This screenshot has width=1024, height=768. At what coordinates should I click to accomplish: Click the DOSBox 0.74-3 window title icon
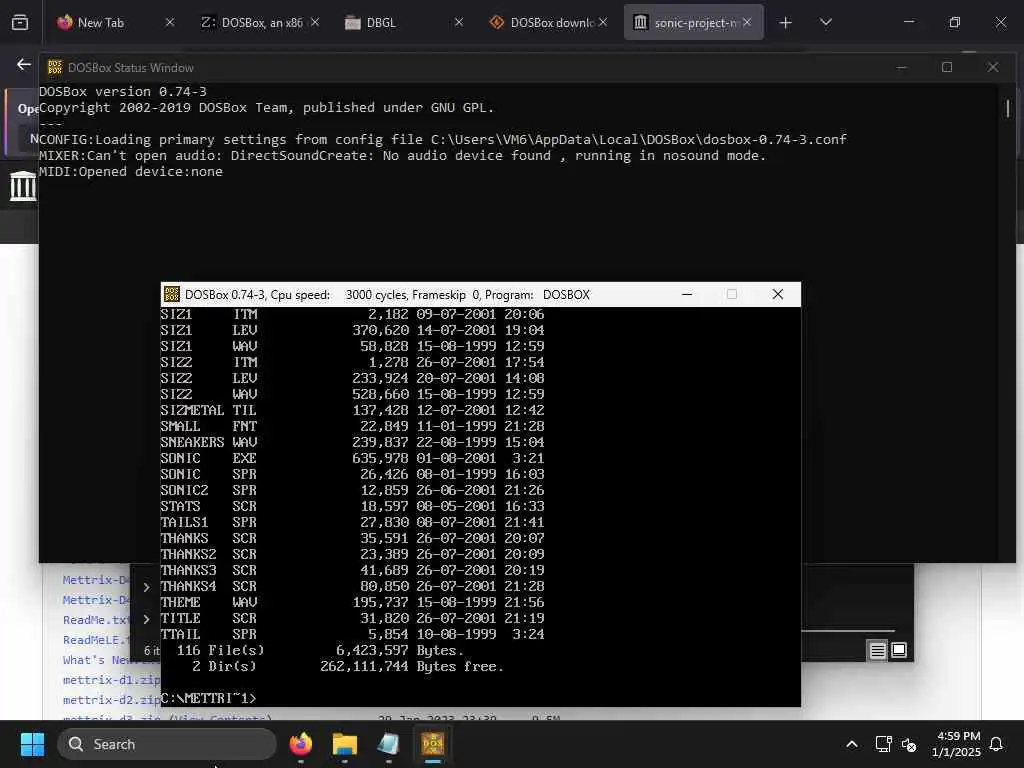pyautogui.click(x=172, y=295)
